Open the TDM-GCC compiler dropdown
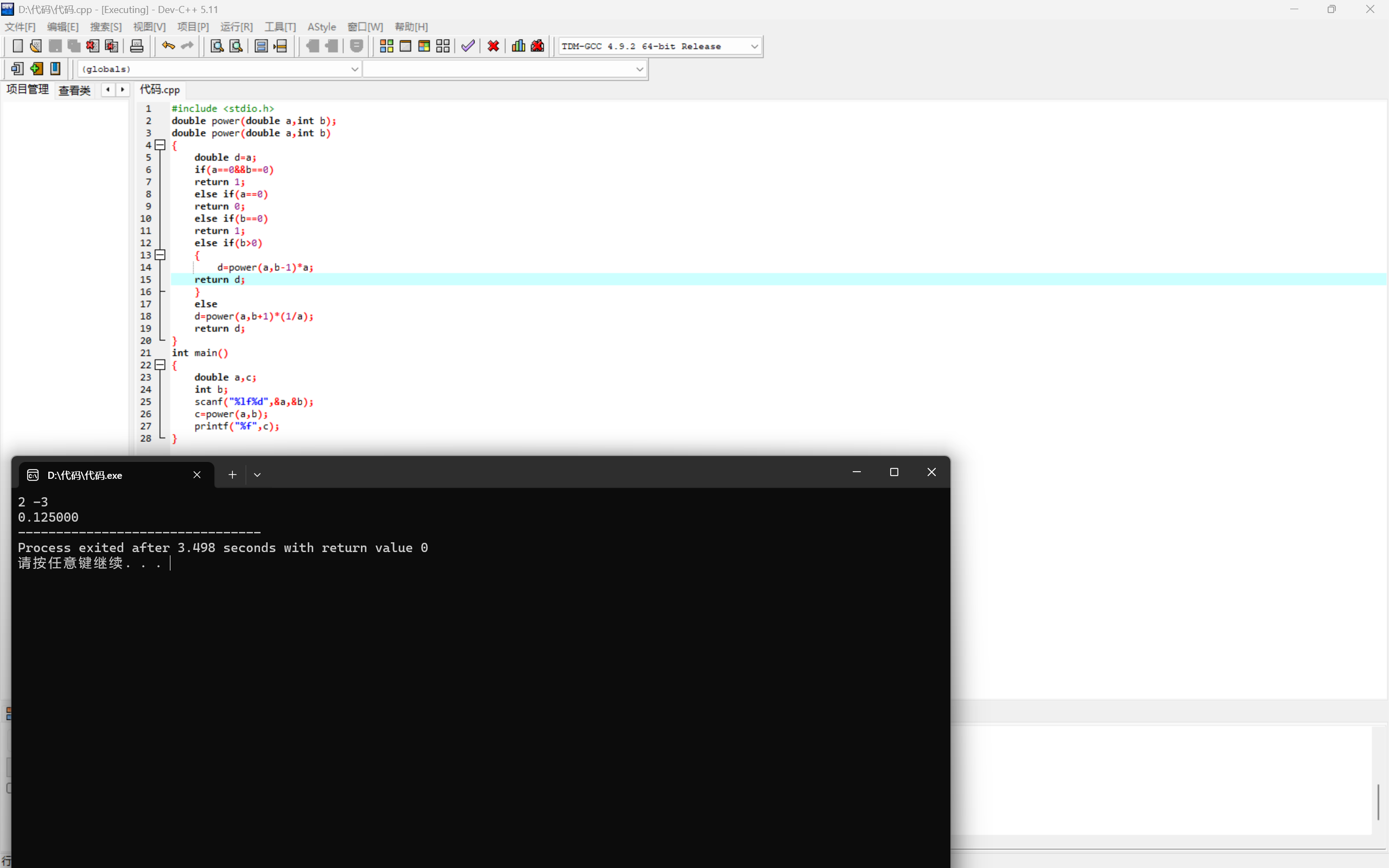Viewport: 1389px width, 868px height. tap(754, 47)
